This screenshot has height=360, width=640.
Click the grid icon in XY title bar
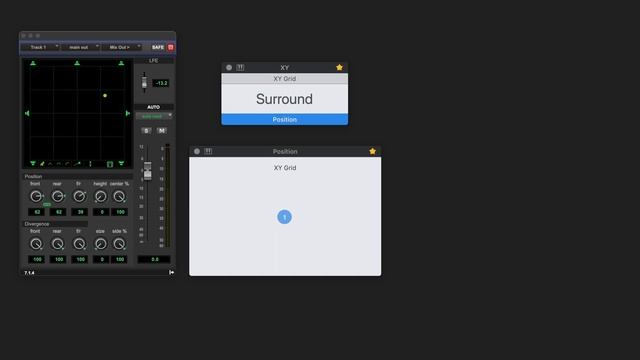pos(240,67)
